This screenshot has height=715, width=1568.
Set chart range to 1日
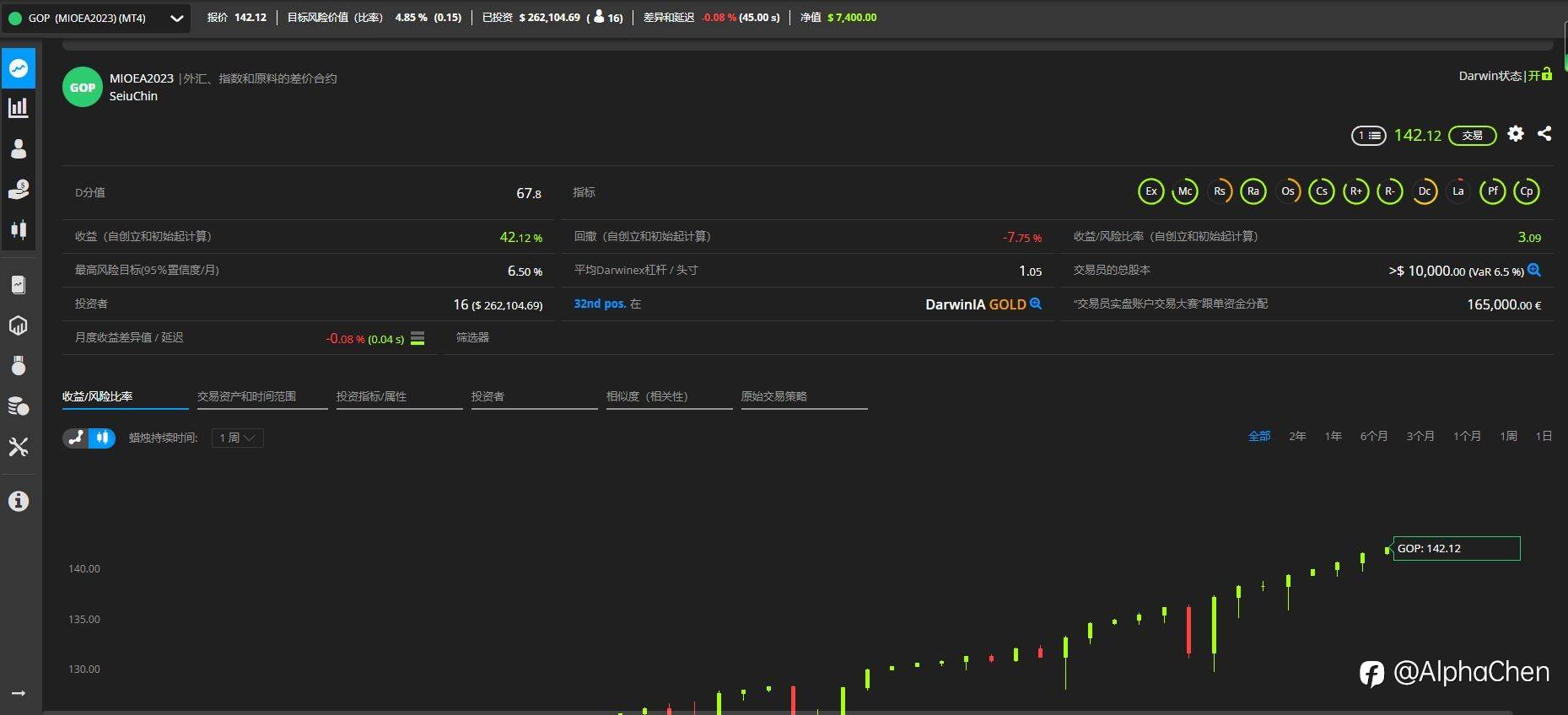click(1544, 436)
